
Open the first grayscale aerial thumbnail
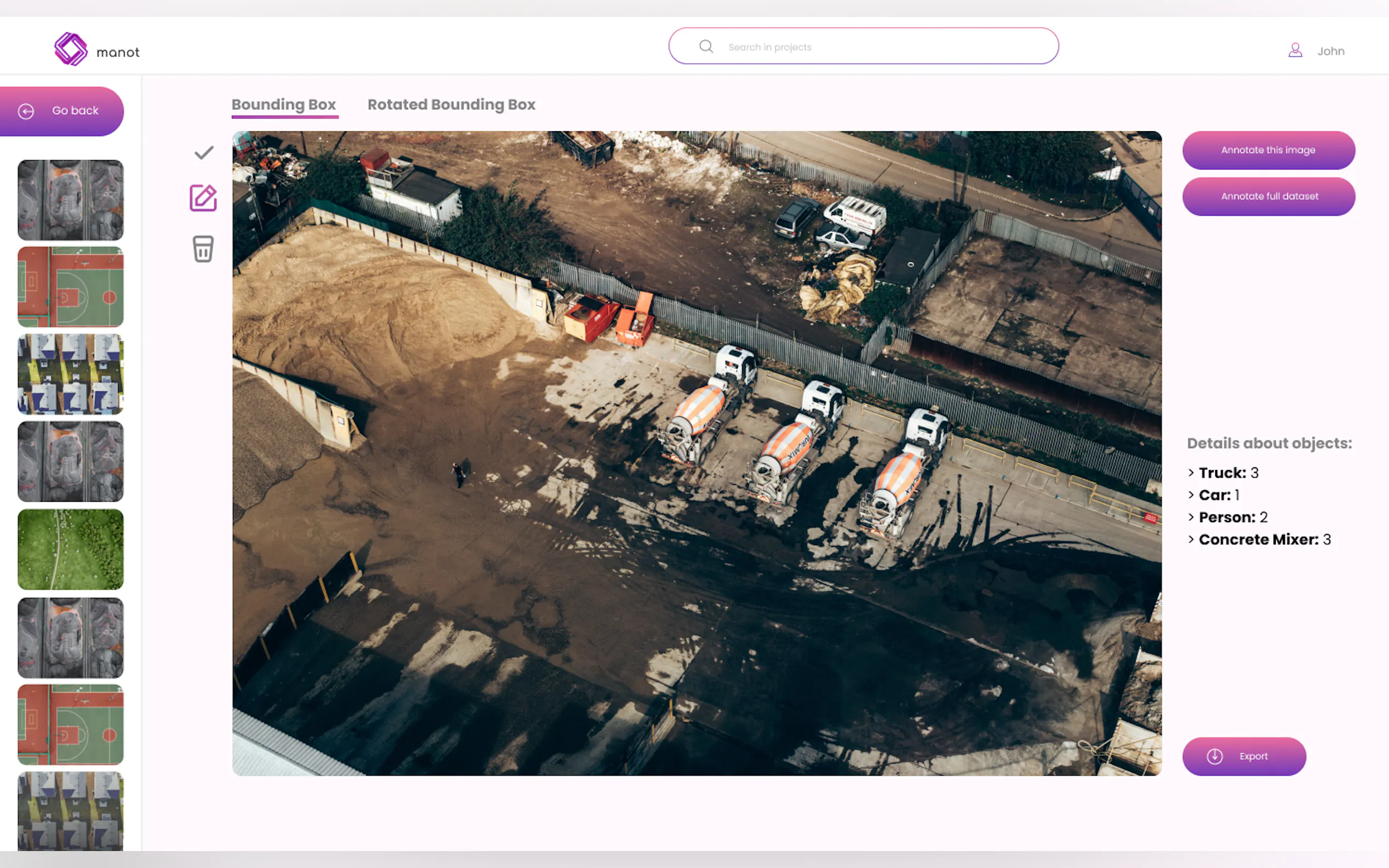(71, 200)
